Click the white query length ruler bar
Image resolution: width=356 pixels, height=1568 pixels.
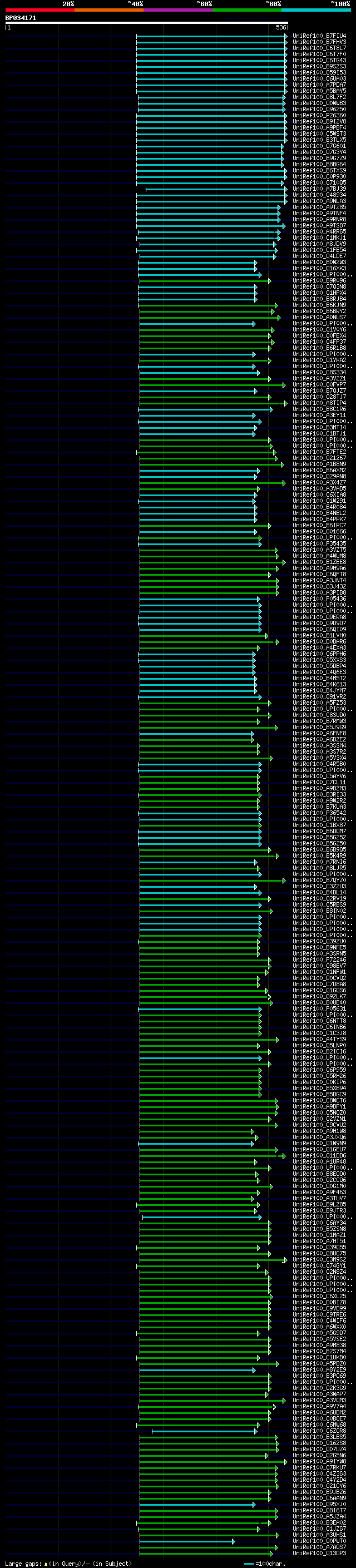pos(147,23)
